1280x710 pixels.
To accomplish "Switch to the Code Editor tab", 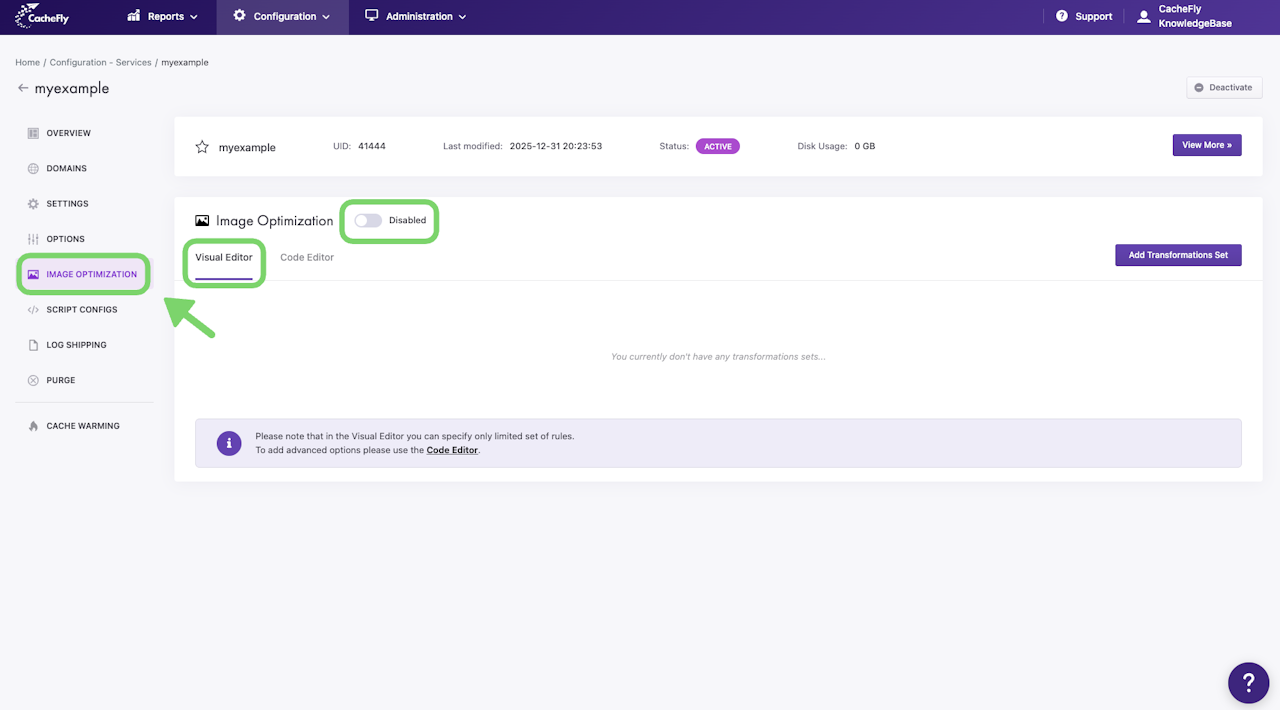I will click(307, 258).
